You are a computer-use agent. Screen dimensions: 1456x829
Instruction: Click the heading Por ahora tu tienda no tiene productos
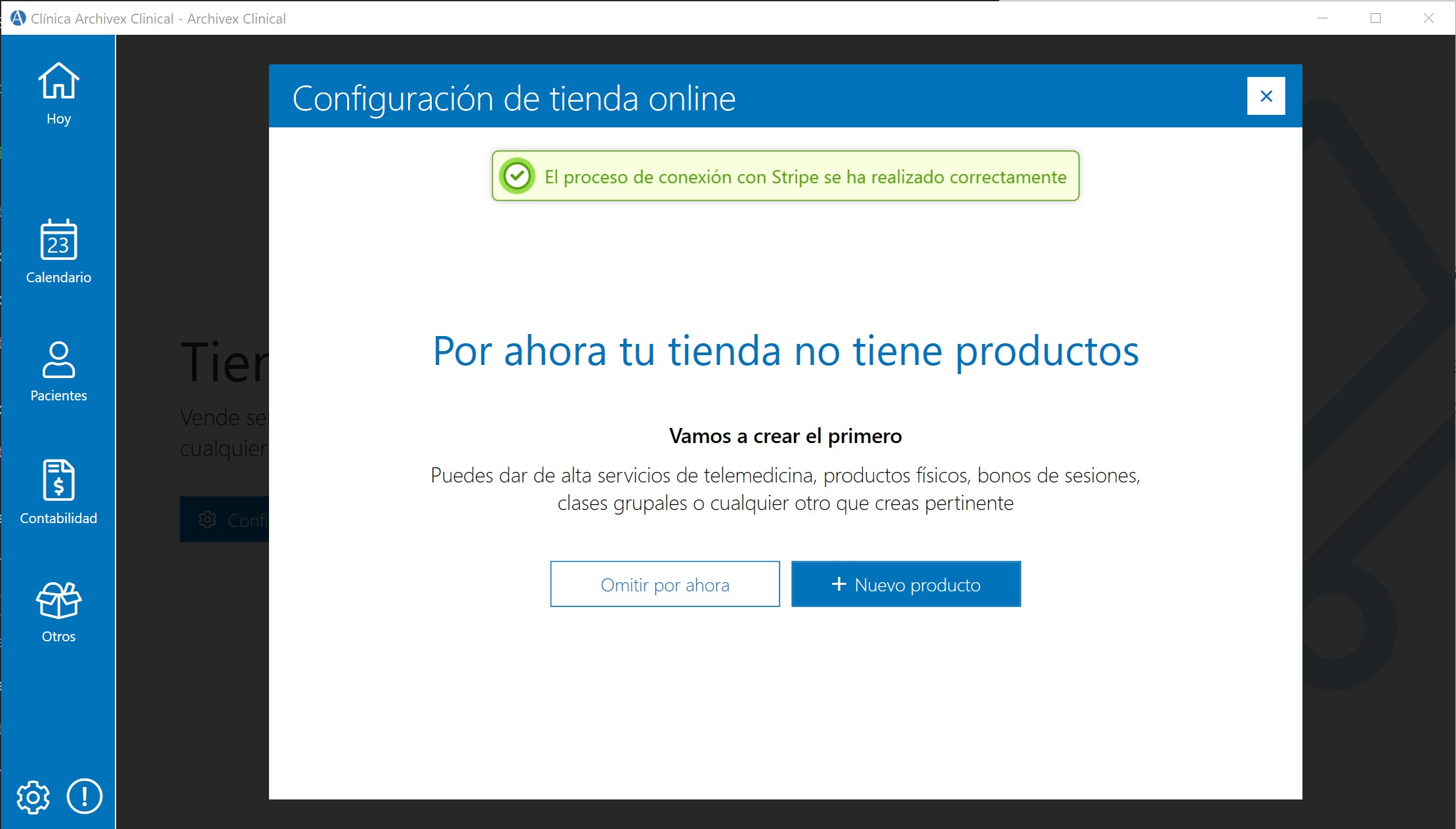785,351
